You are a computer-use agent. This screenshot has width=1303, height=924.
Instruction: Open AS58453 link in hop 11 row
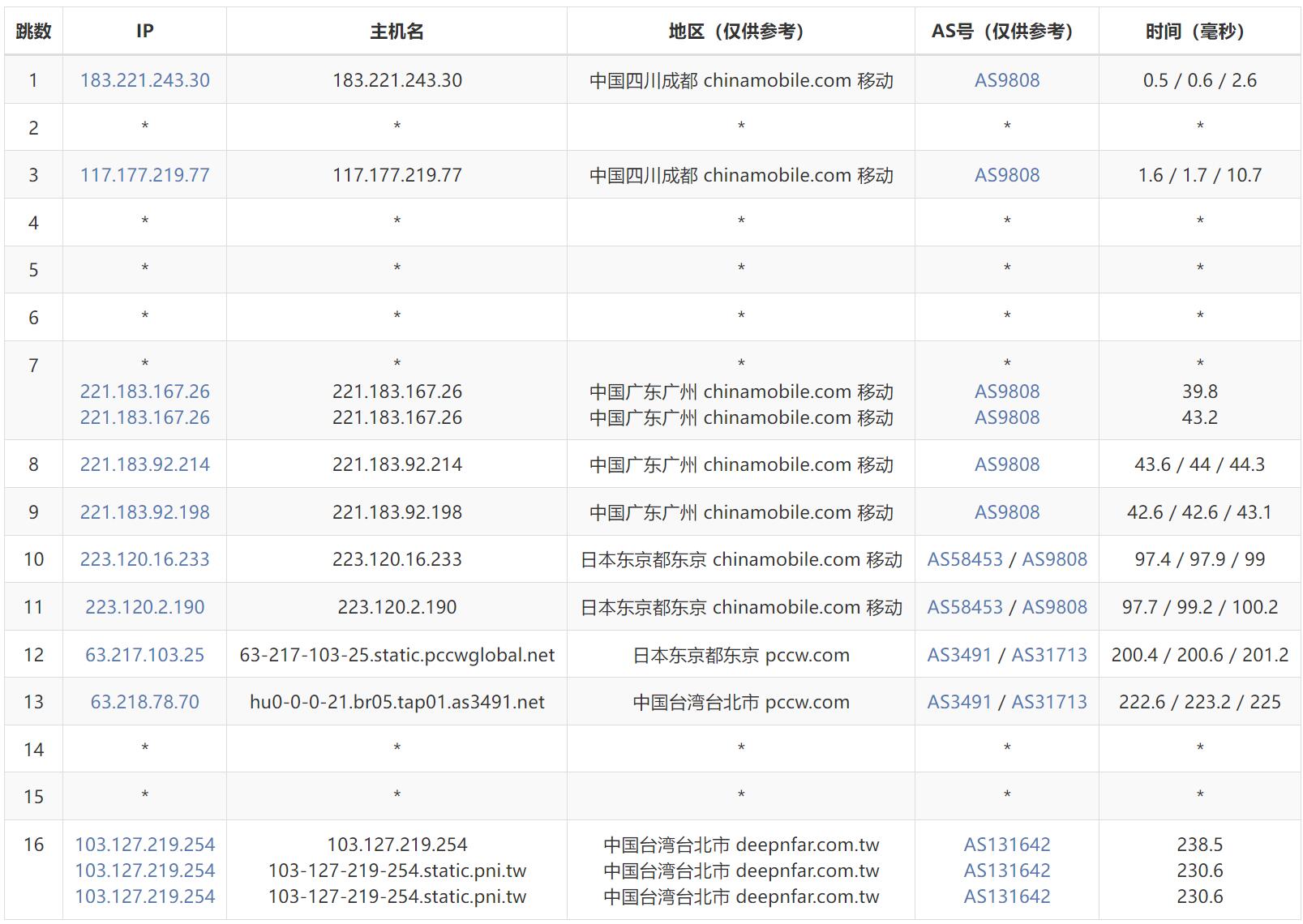point(965,607)
